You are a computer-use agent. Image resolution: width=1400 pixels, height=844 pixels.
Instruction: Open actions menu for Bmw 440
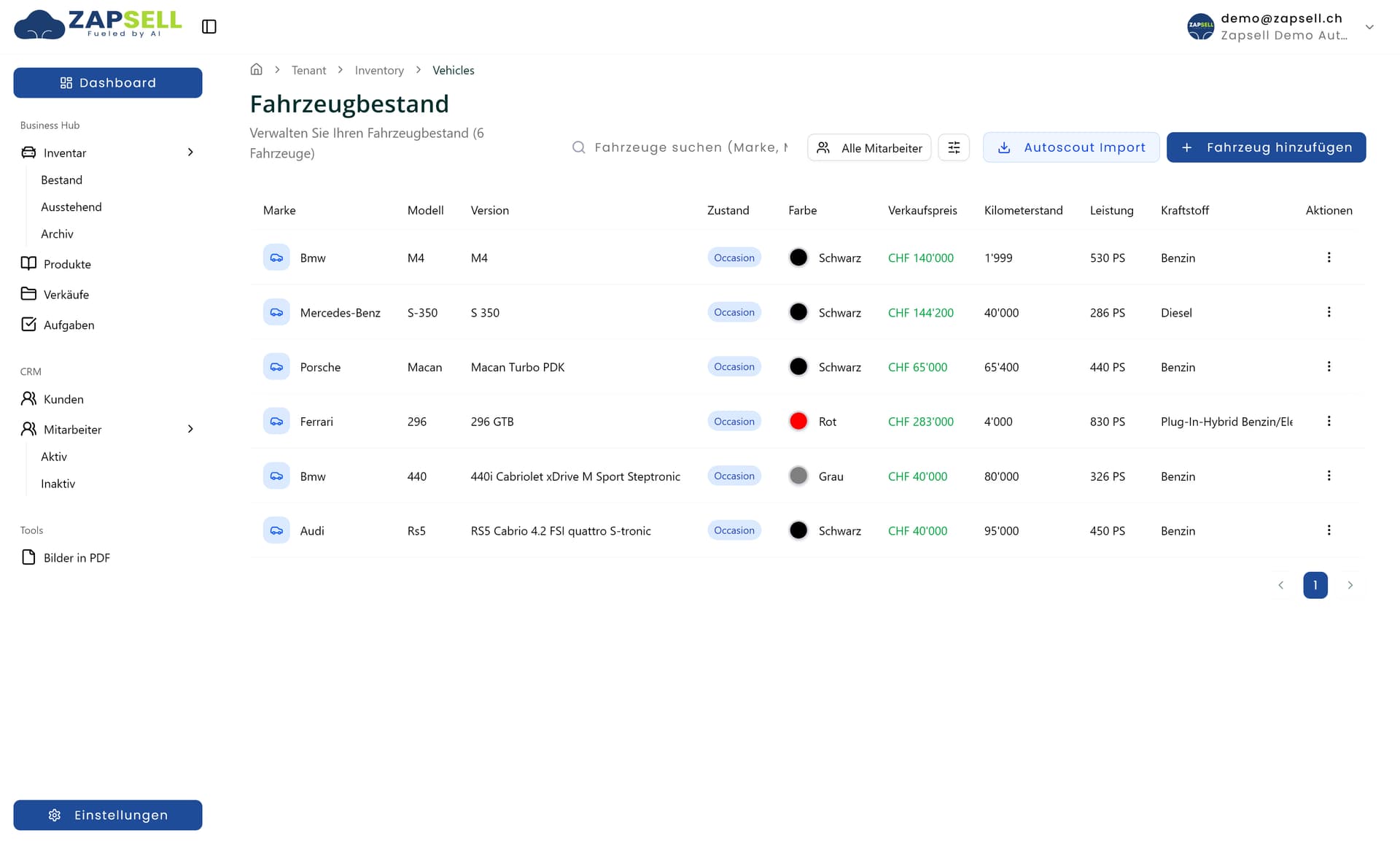coord(1329,476)
